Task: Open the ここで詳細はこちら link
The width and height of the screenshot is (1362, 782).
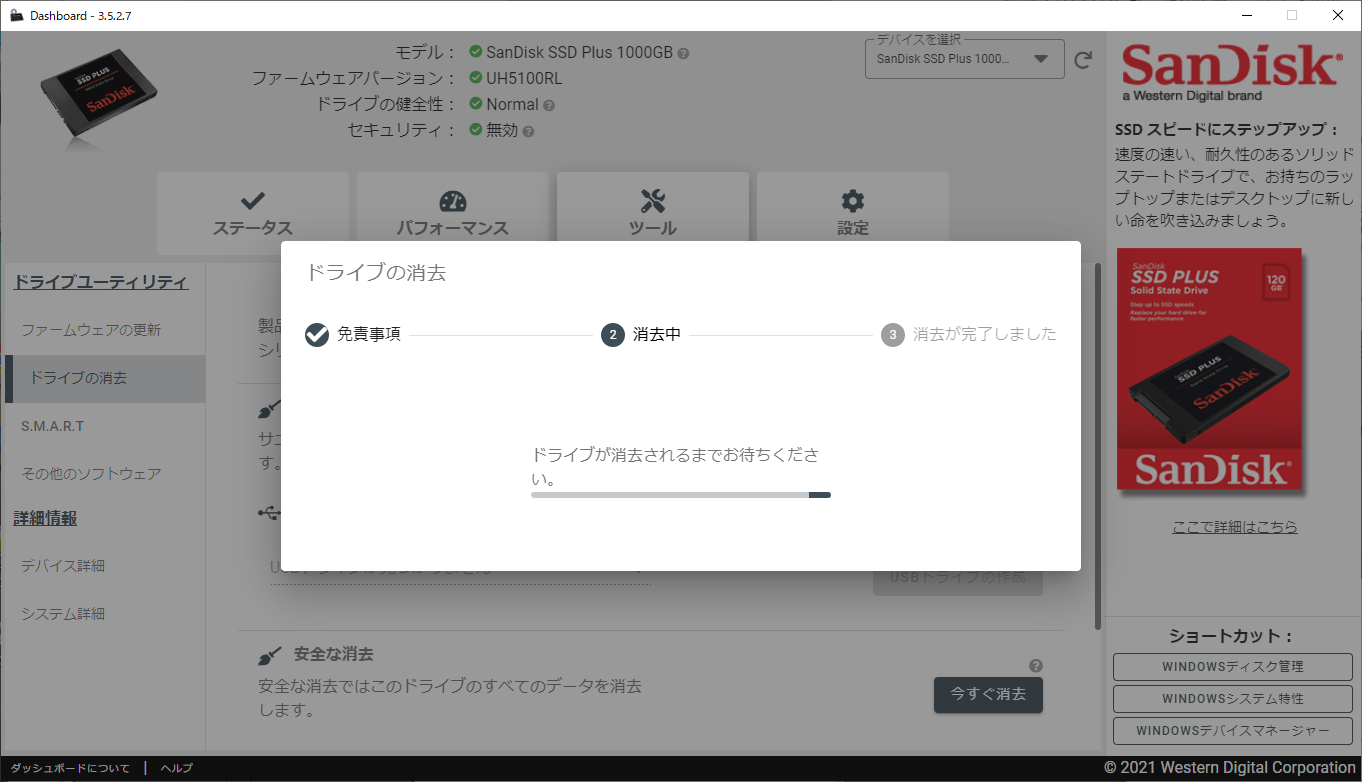Action: (x=1235, y=527)
